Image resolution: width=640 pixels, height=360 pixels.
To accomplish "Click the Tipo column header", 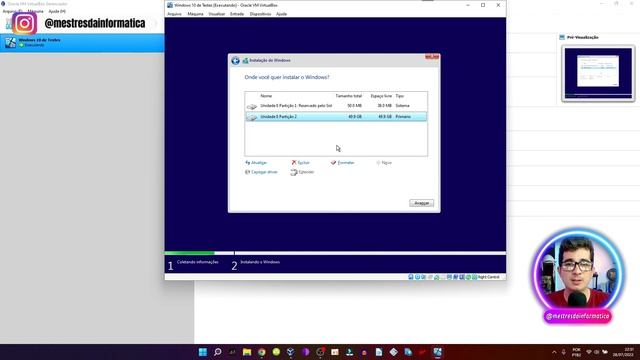I will (400, 96).
